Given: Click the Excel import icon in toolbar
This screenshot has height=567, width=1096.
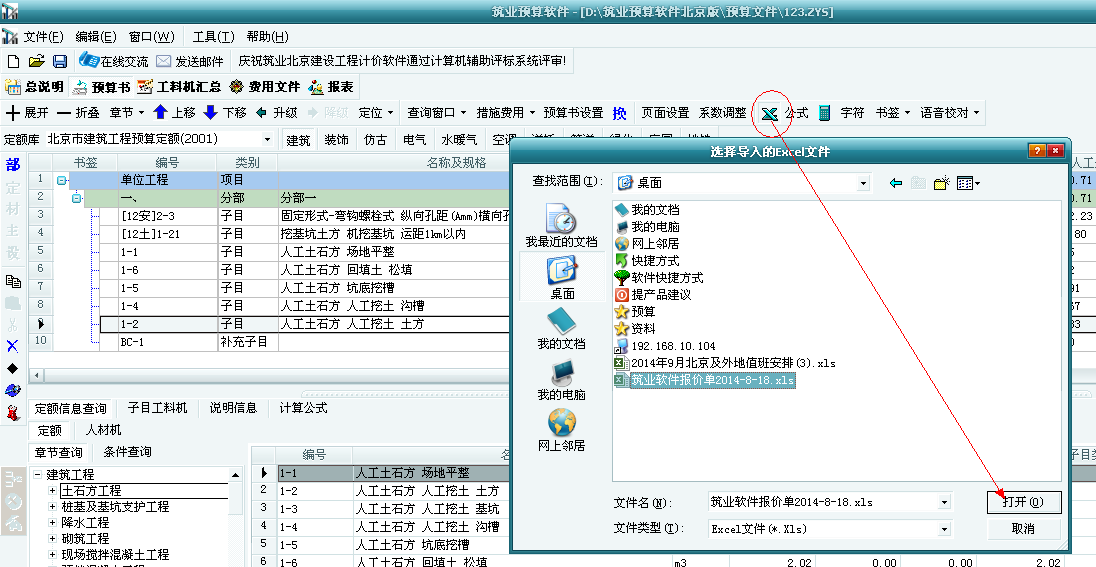Looking at the screenshot, I should [x=769, y=113].
